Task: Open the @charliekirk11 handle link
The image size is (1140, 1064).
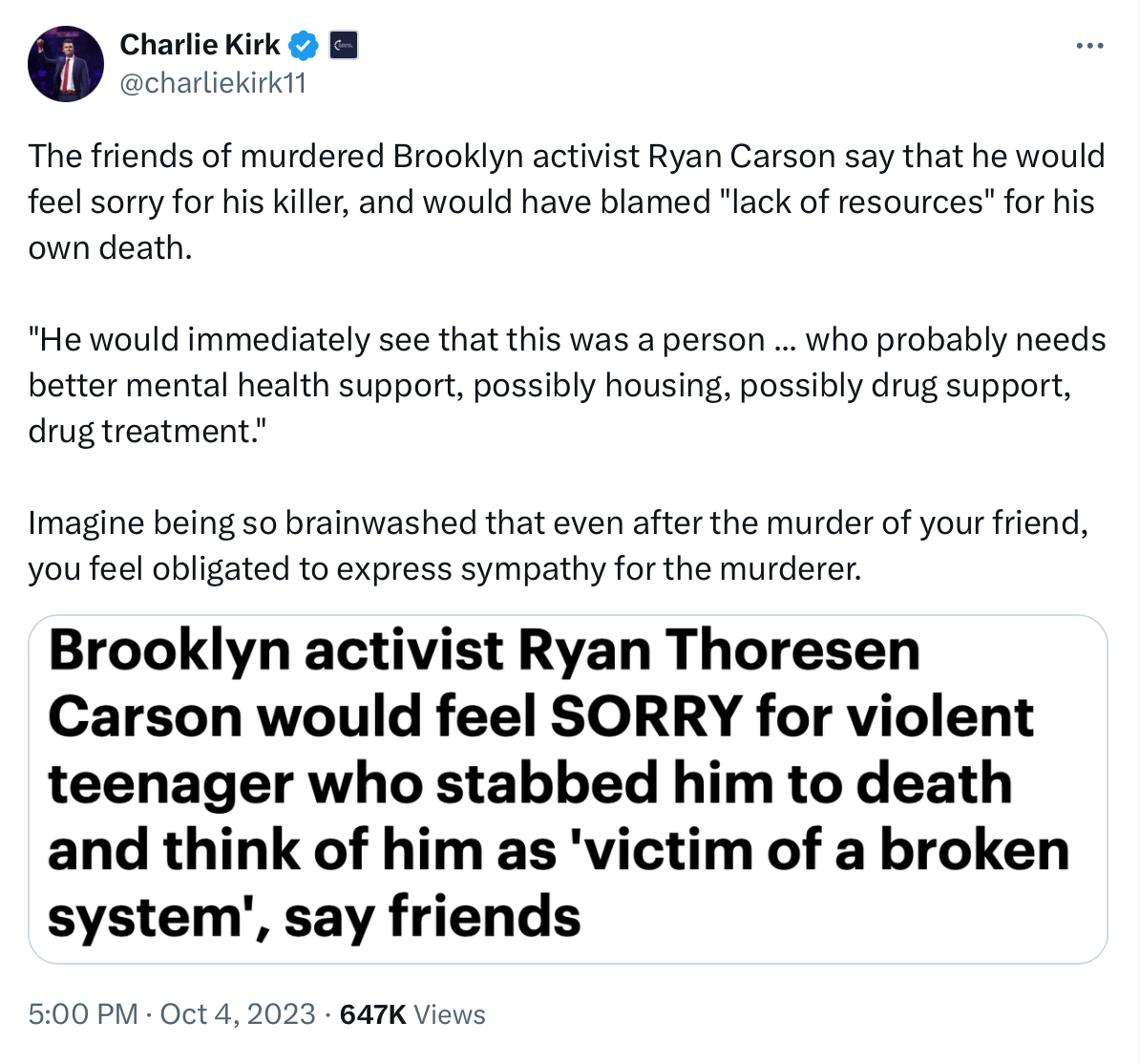Action: point(213,83)
